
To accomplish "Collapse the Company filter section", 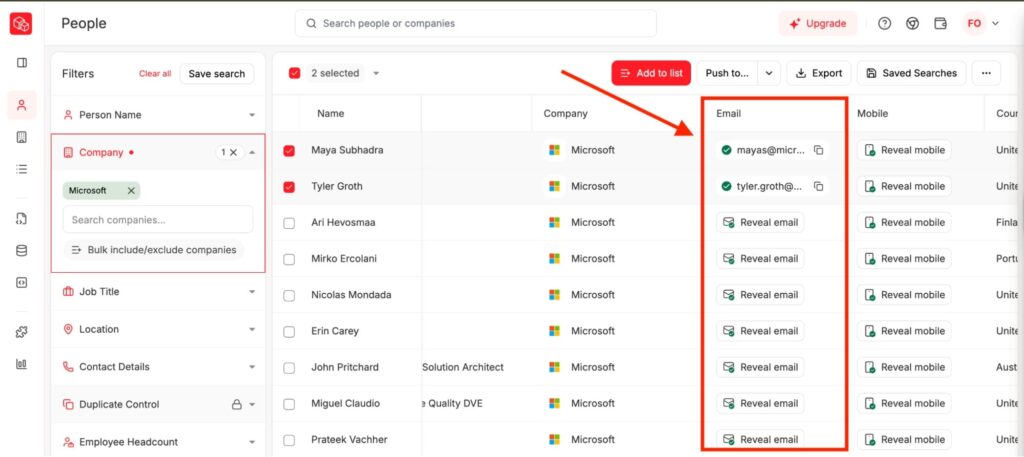I will coord(252,152).
